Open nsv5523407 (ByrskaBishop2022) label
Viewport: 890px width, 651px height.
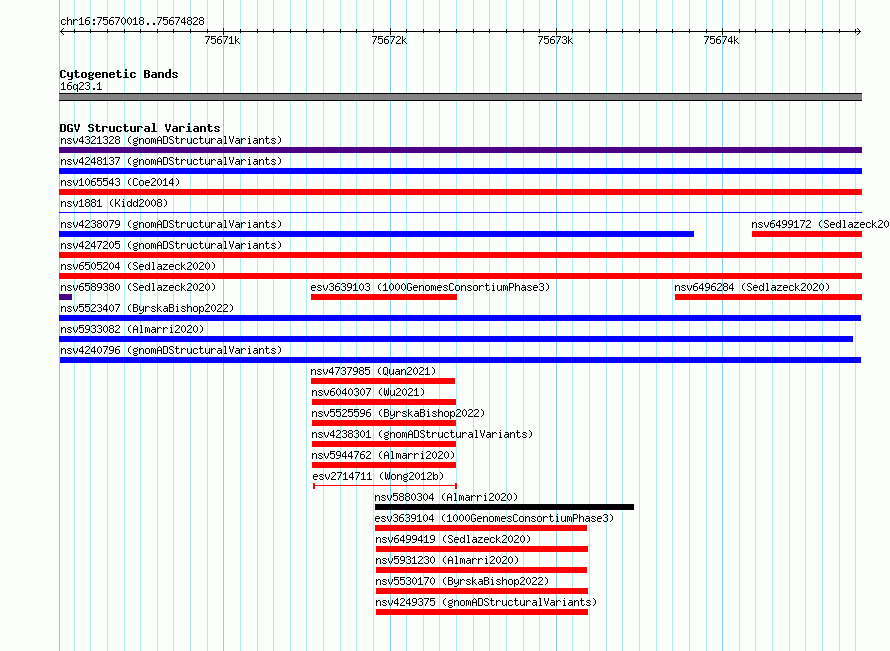(x=147, y=308)
